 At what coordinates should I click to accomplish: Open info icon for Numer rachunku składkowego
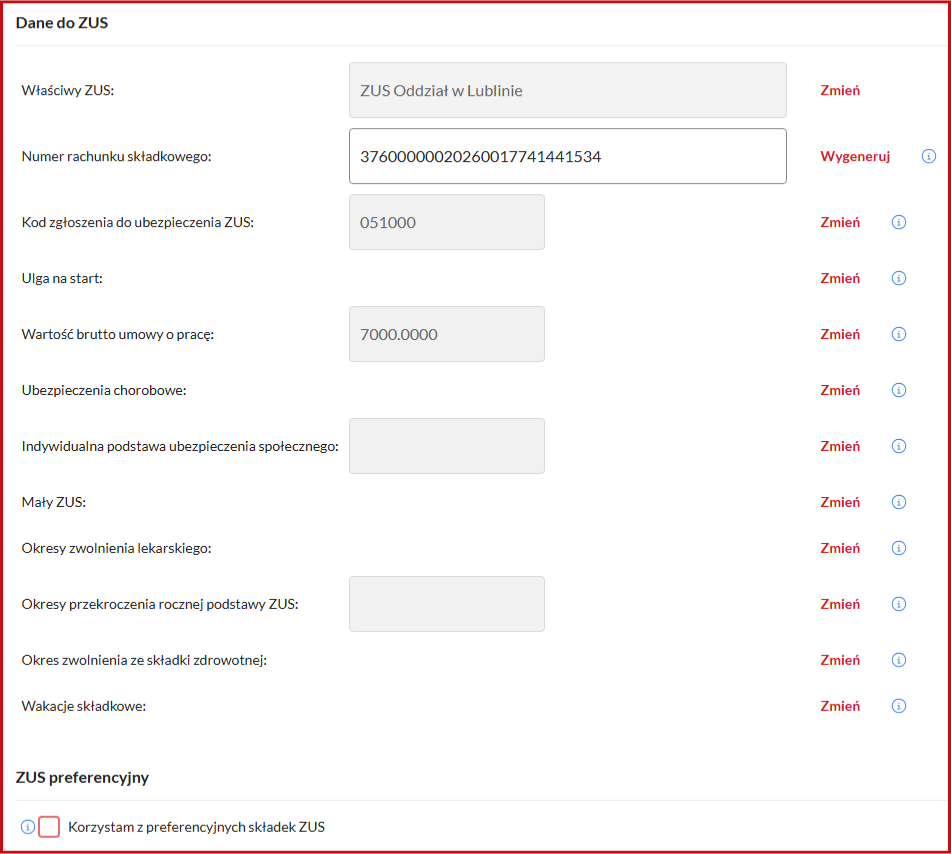929,156
